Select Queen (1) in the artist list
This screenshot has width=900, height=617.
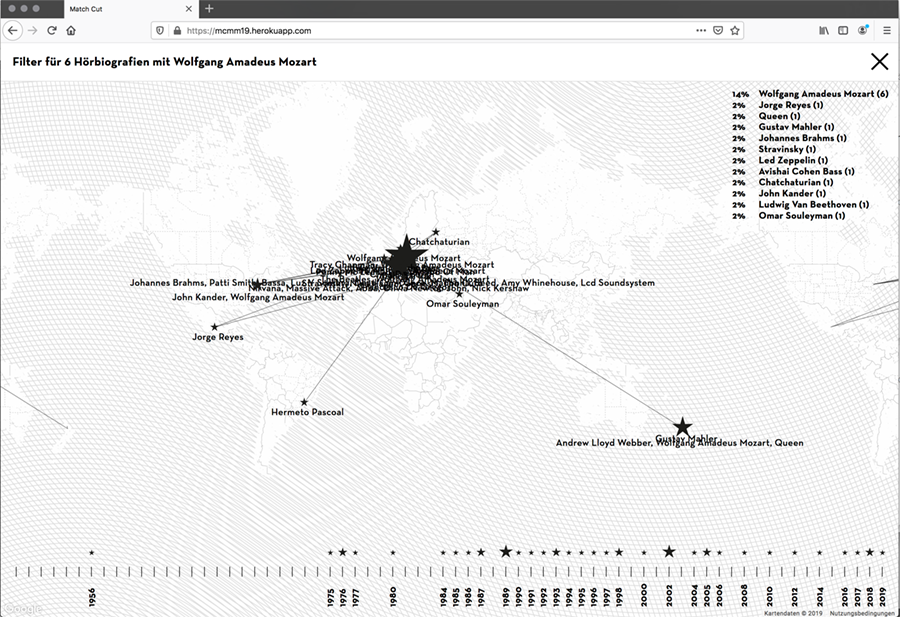(779, 116)
